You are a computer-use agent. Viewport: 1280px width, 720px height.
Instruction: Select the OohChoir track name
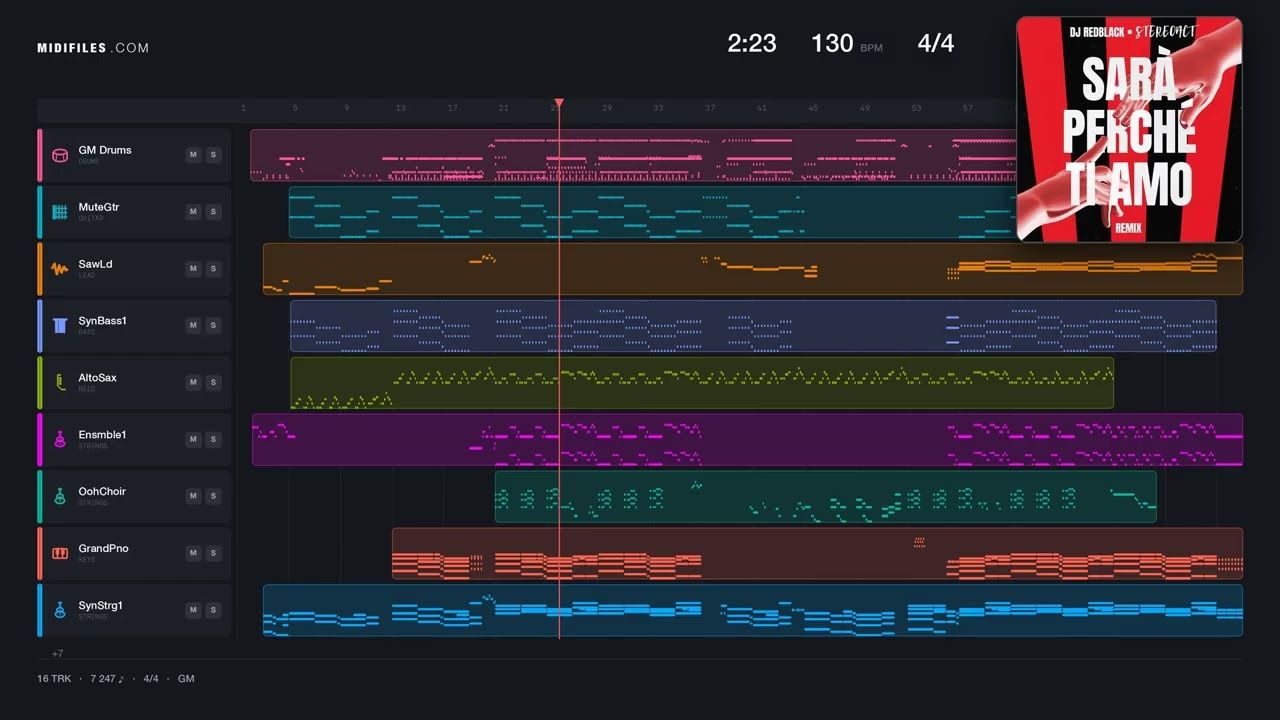102,492
